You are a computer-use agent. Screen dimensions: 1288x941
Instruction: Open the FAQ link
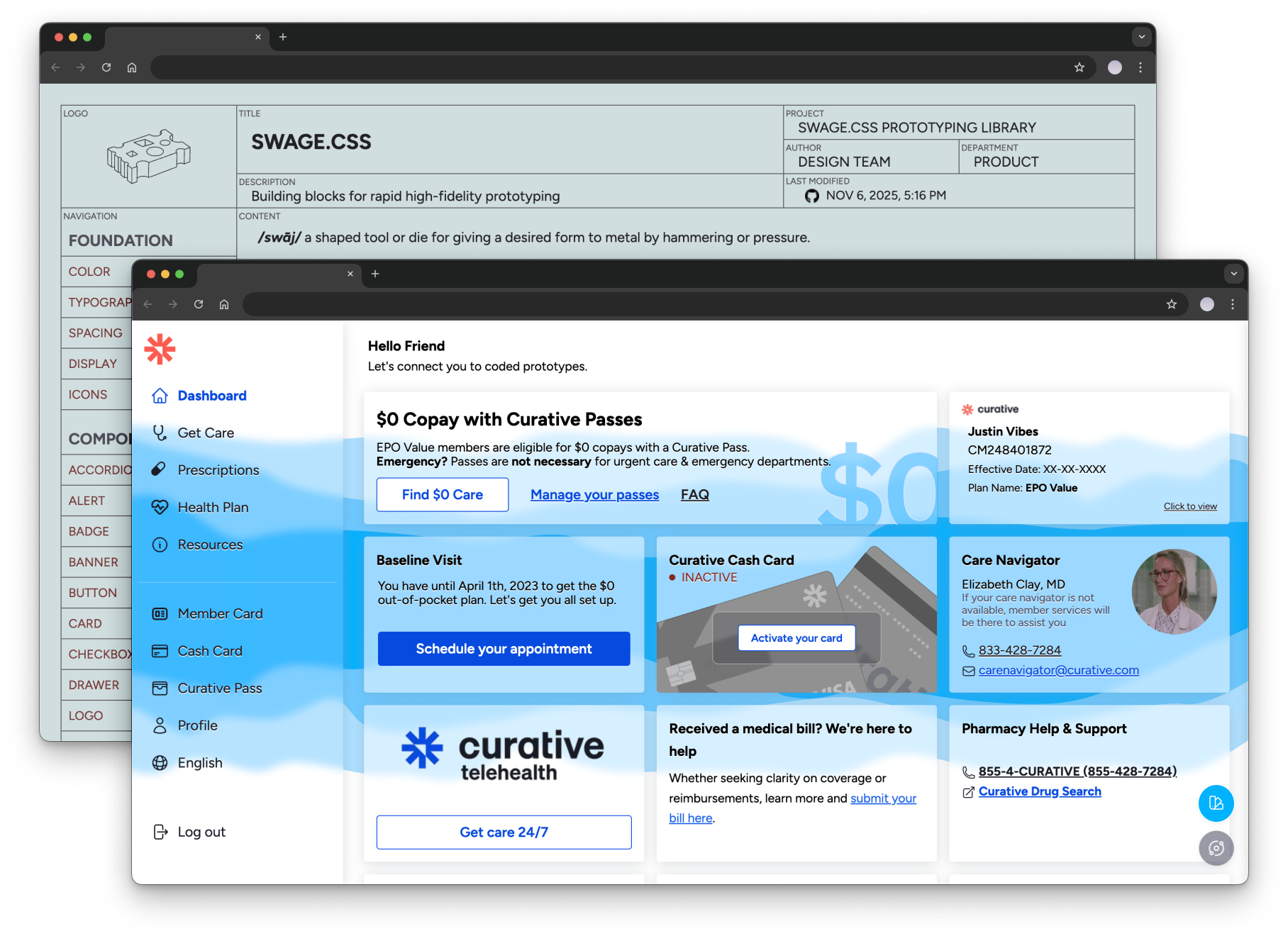point(695,495)
